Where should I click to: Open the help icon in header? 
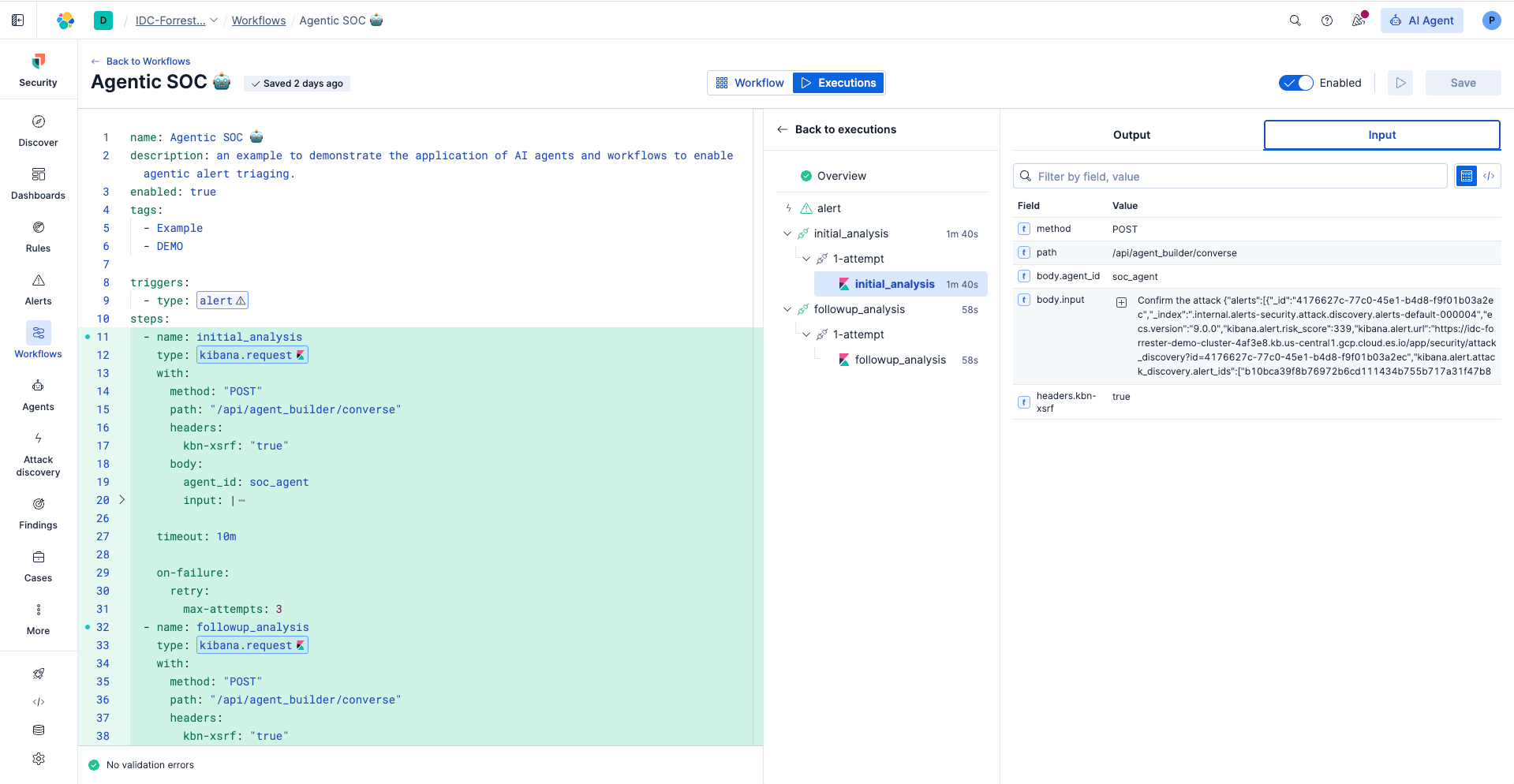[1327, 21]
